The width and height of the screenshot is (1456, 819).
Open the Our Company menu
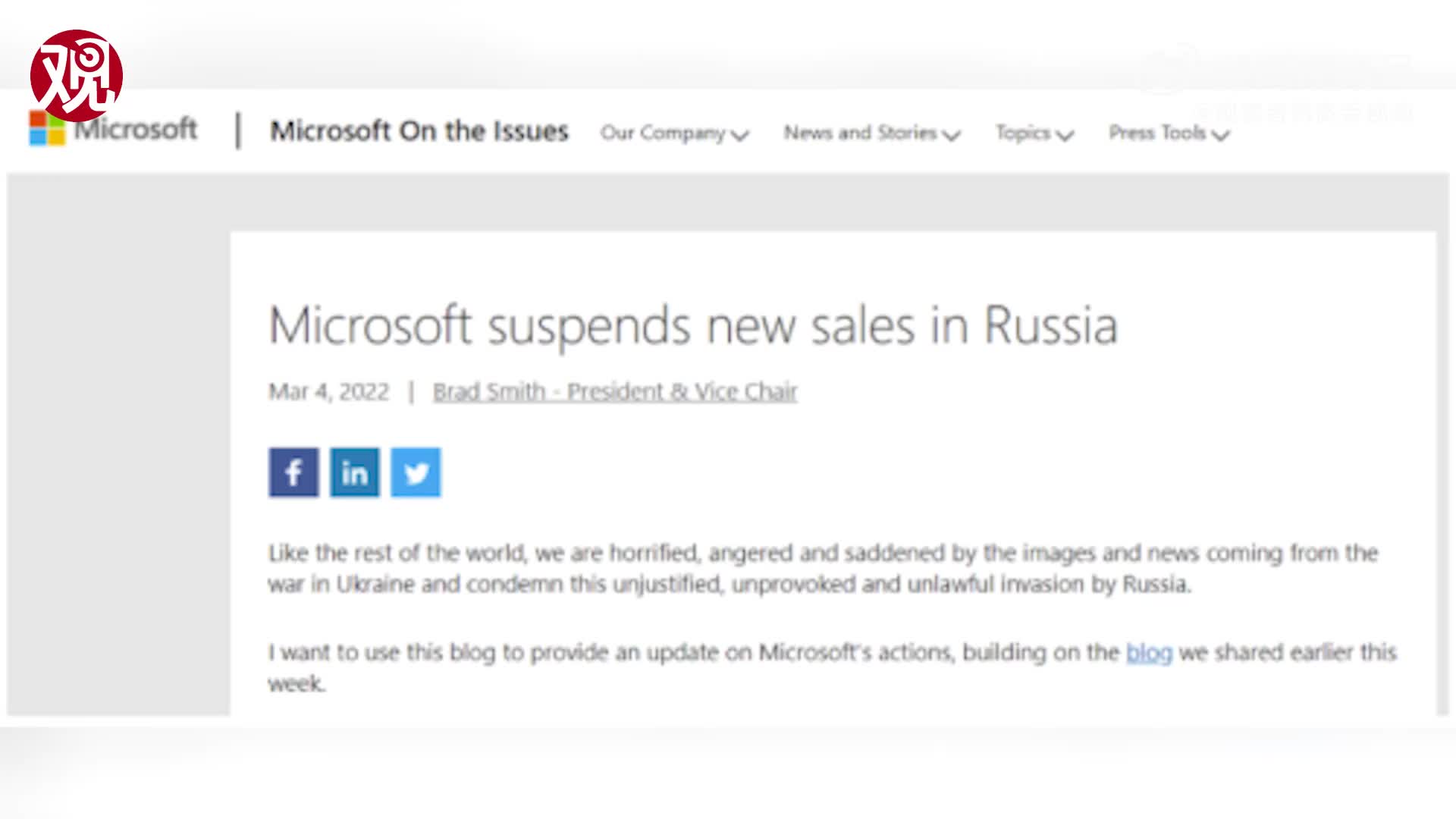click(x=663, y=133)
